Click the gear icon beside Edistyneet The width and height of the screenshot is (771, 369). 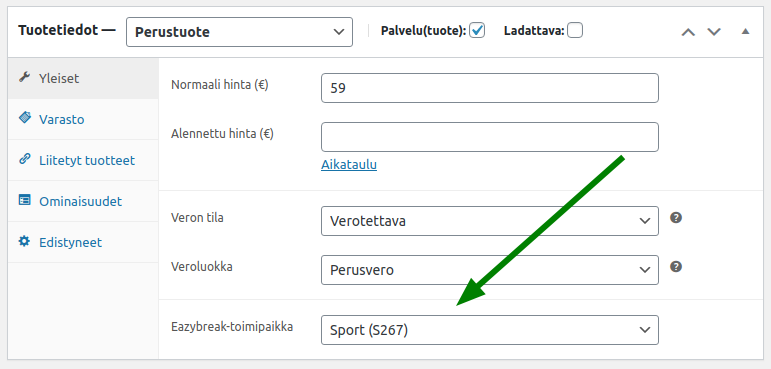click(x=24, y=242)
